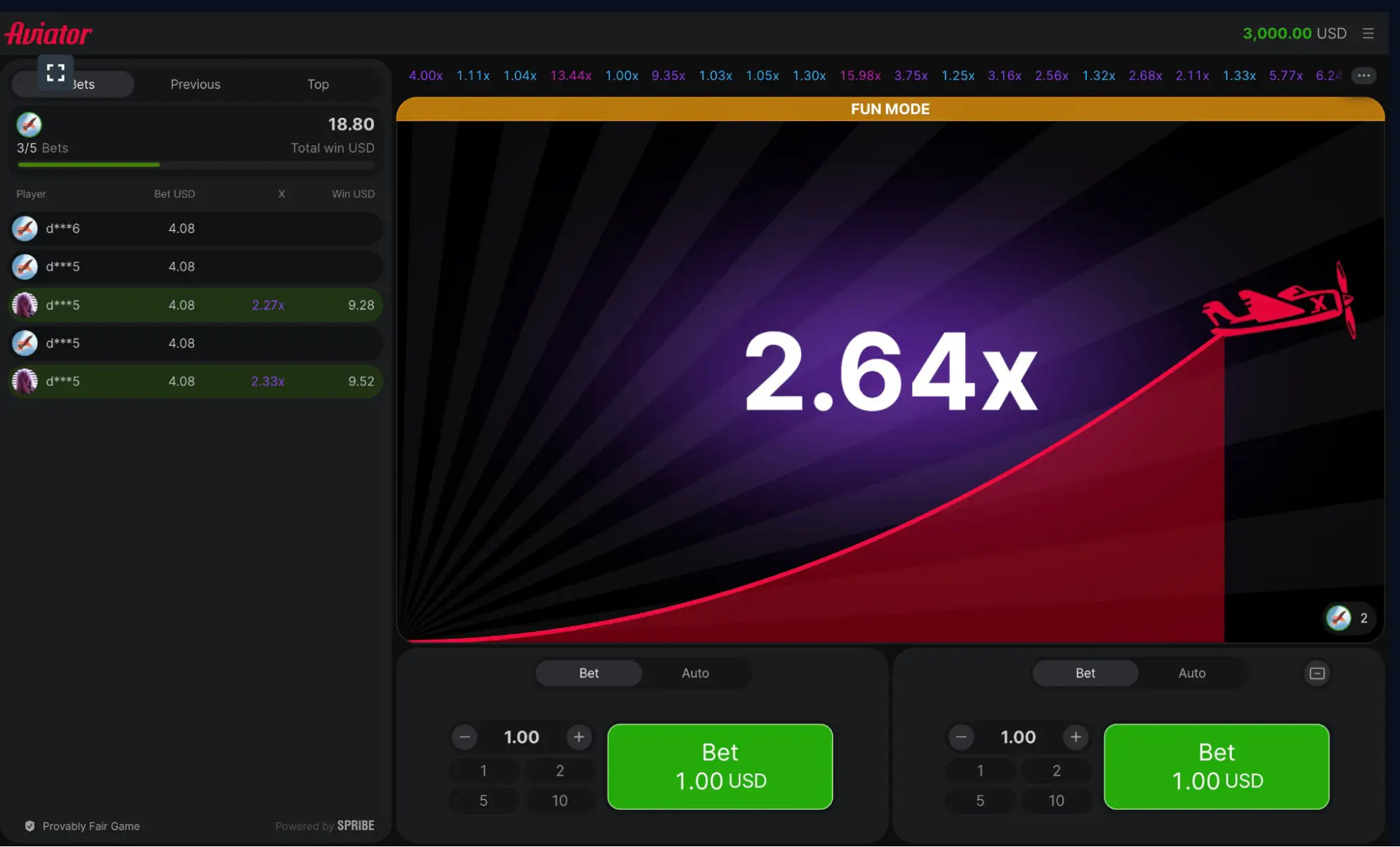Select quick amount 10 in left panel

pyautogui.click(x=559, y=800)
